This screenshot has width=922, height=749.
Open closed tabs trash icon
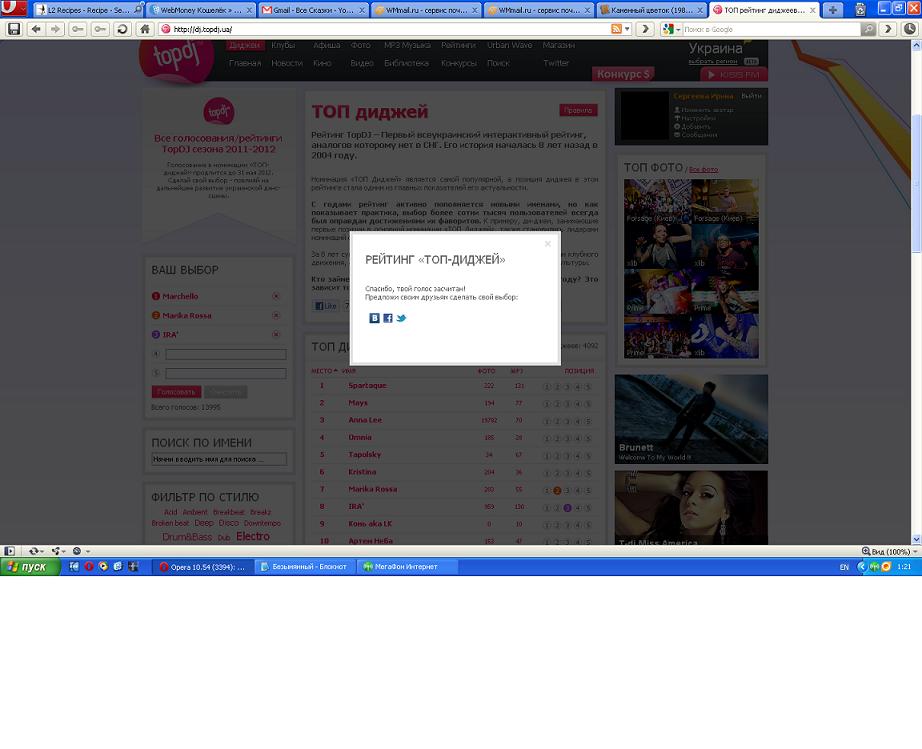click(860, 10)
